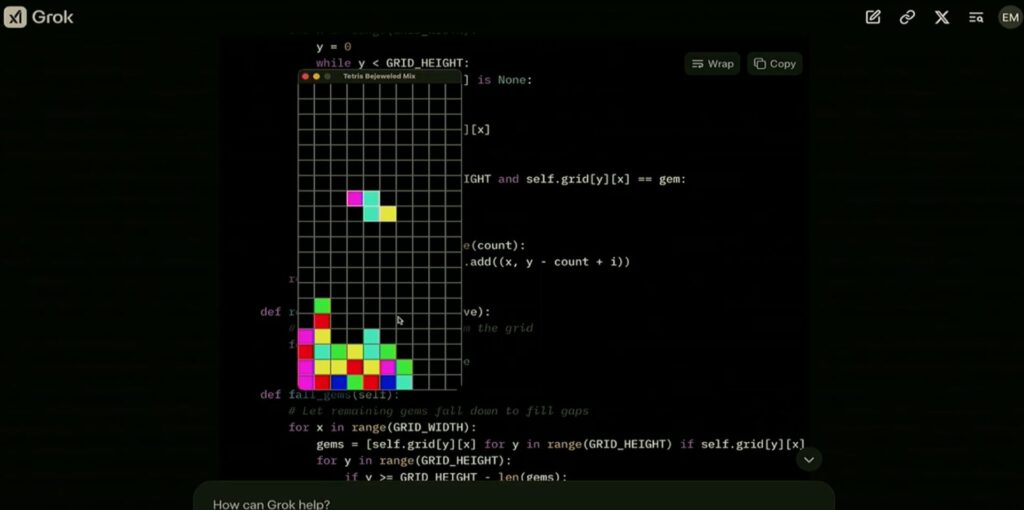Viewport: 1024px width, 510px height.
Task: Minimize the game window with yellow dot
Action: pyautogui.click(x=316, y=76)
